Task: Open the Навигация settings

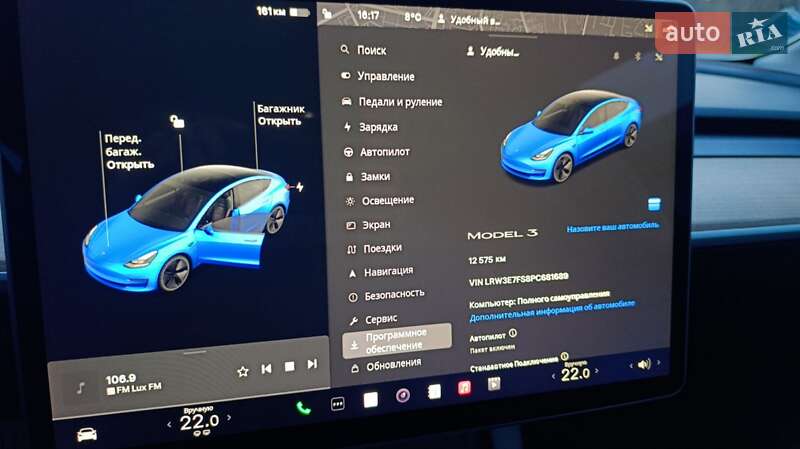Action: 381,272
